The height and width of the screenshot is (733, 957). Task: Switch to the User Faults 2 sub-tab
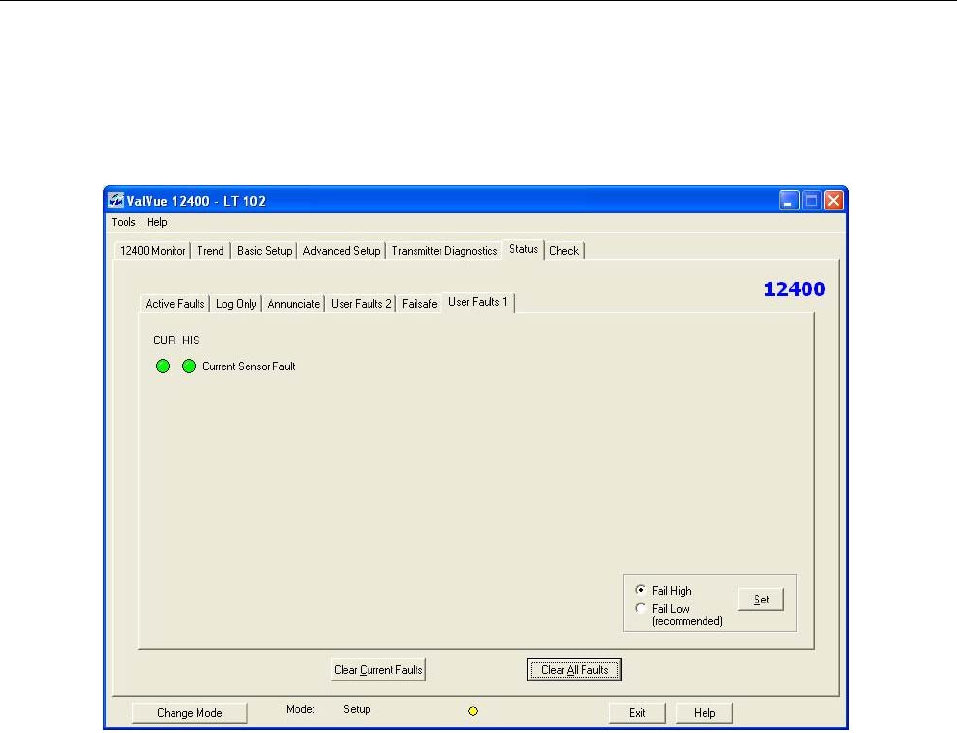361,304
